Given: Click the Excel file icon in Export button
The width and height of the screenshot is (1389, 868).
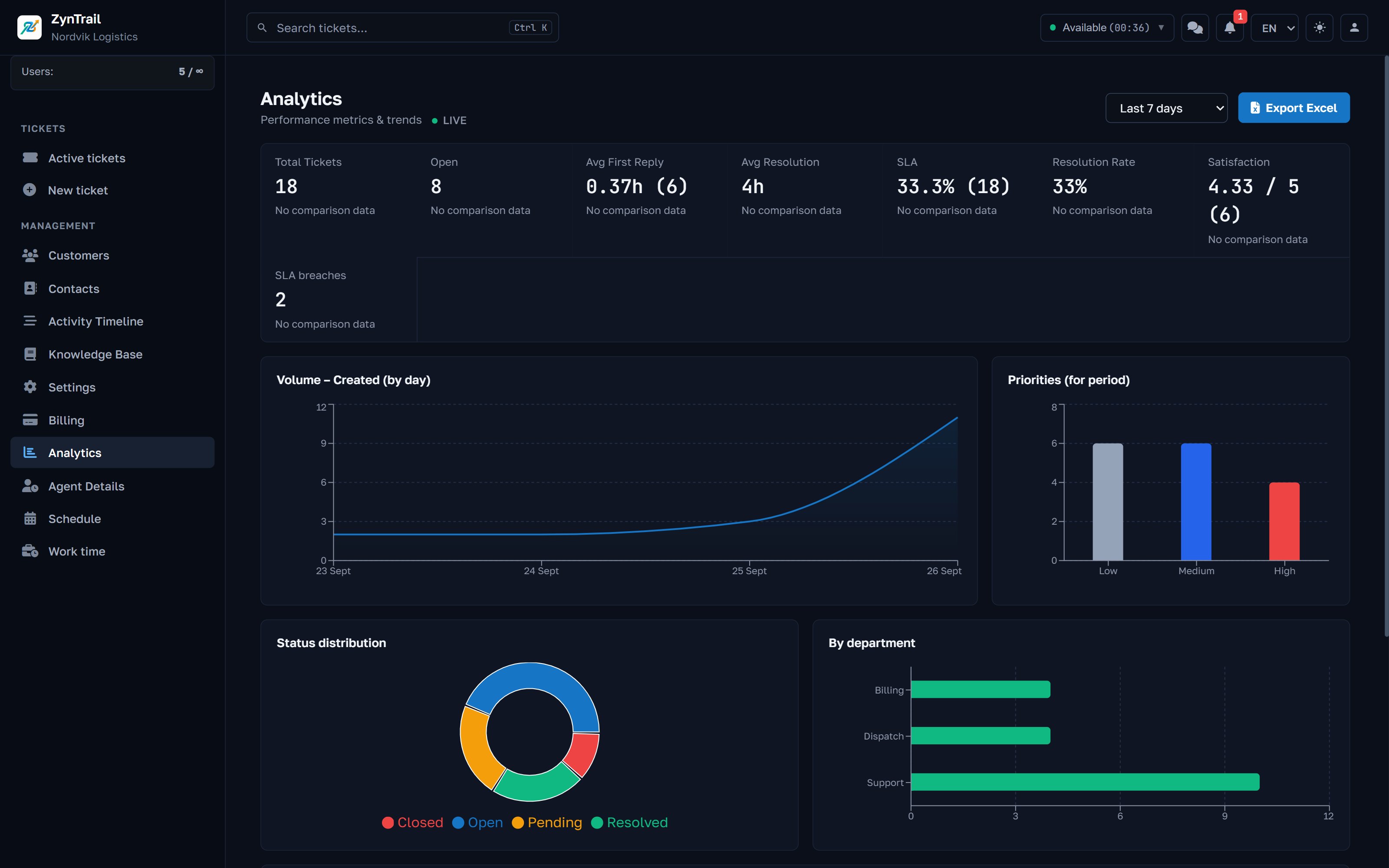Looking at the screenshot, I should pos(1255,108).
